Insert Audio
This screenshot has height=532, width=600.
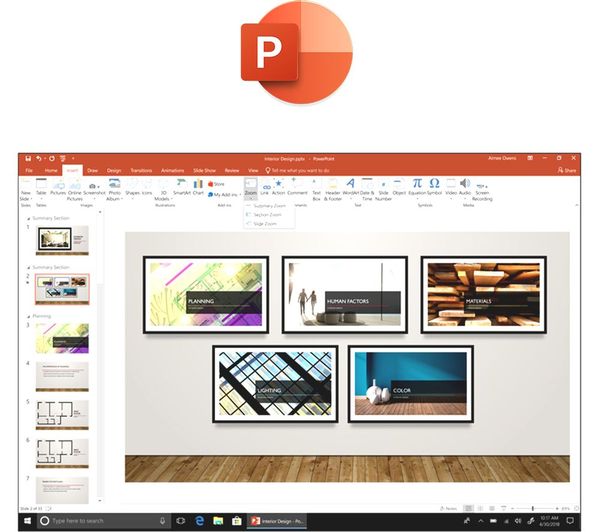(465, 188)
